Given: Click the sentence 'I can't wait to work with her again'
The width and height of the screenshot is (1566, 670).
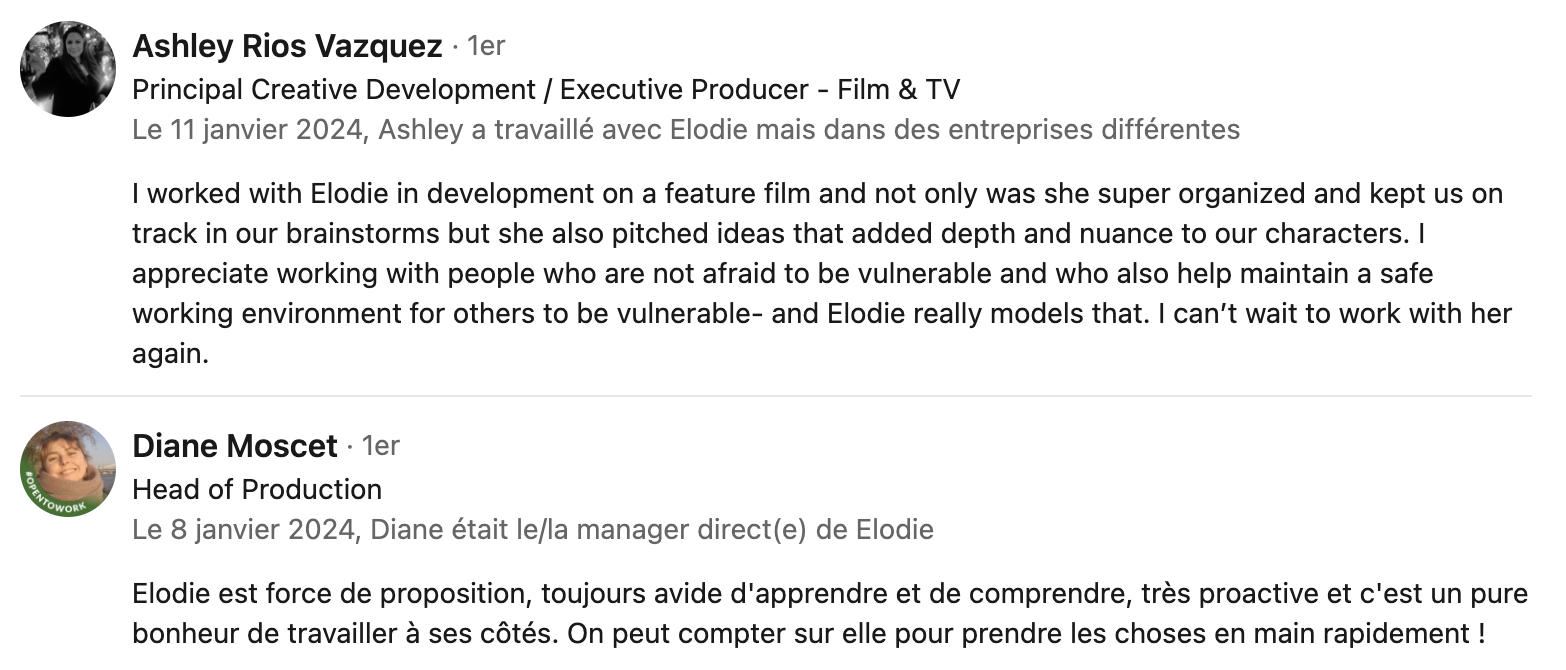Looking at the screenshot, I should tap(1335, 314).
